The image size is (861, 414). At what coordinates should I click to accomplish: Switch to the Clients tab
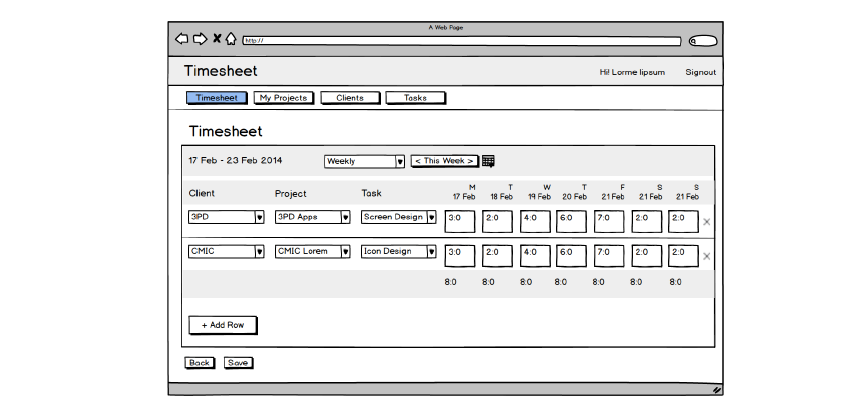coord(349,98)
